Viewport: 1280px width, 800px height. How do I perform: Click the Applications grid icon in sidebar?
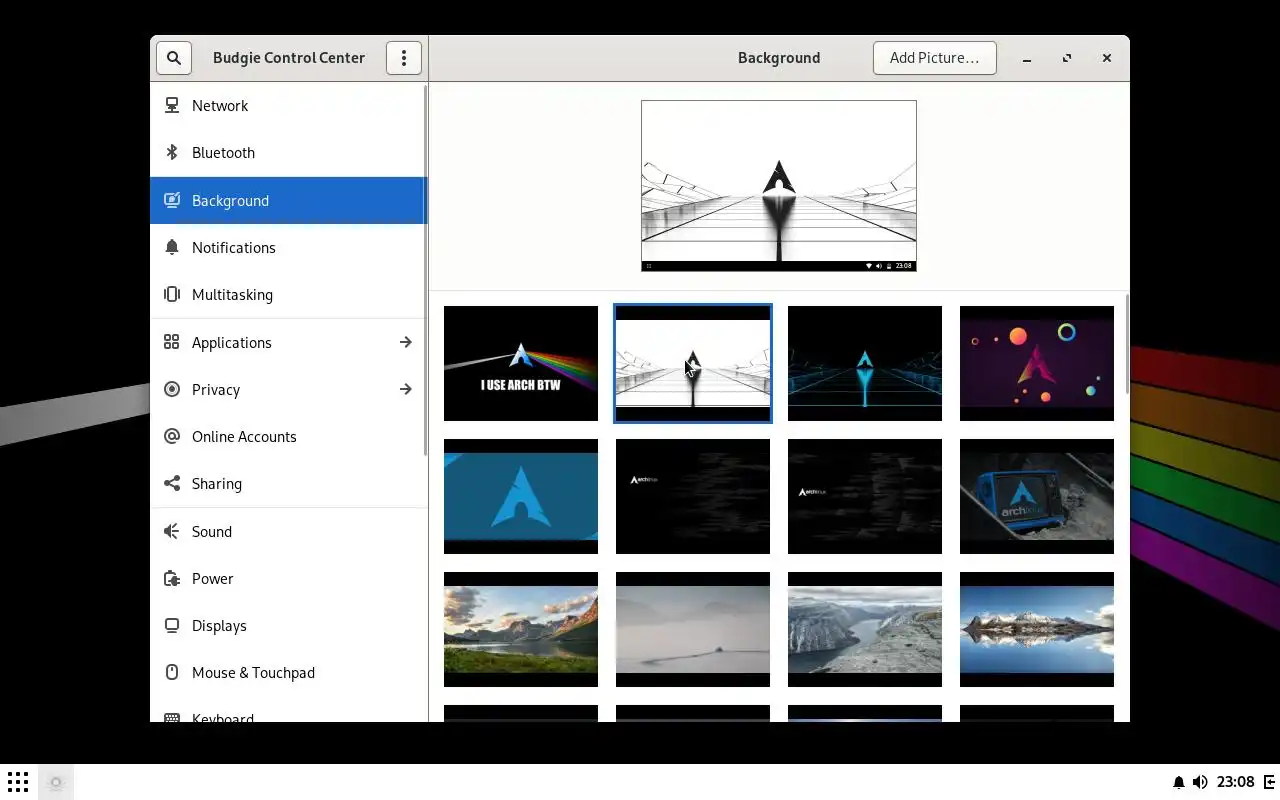pyautogui.click(x=172, y=342)
